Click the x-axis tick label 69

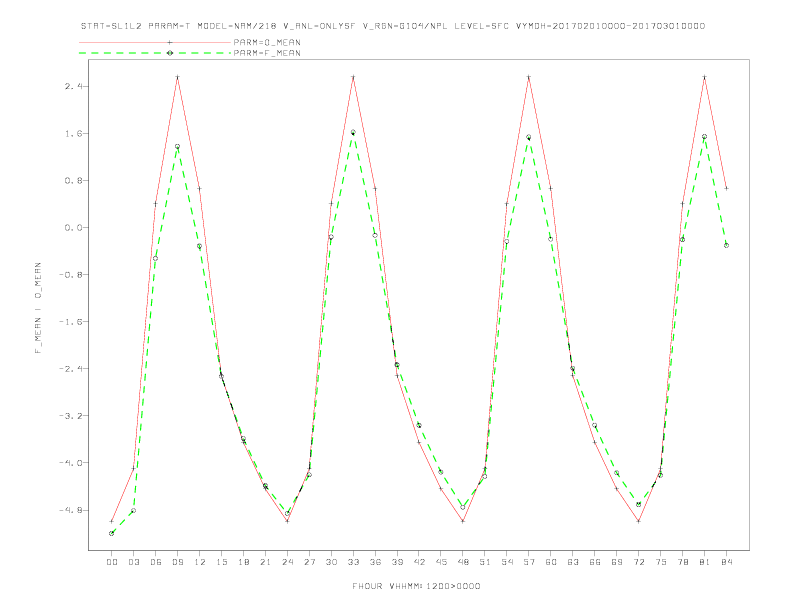coord(617,562)
